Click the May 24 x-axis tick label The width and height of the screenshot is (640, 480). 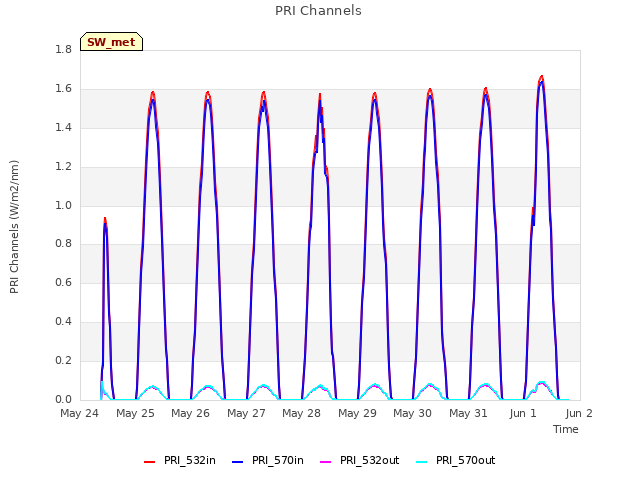point(80,413)
